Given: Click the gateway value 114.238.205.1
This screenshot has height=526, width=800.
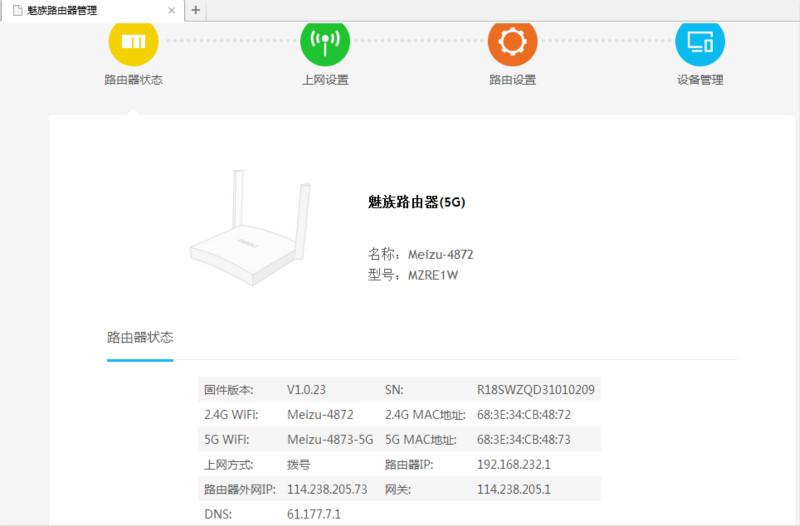Looking at the screenshot, I should click(x=514, y=489).
